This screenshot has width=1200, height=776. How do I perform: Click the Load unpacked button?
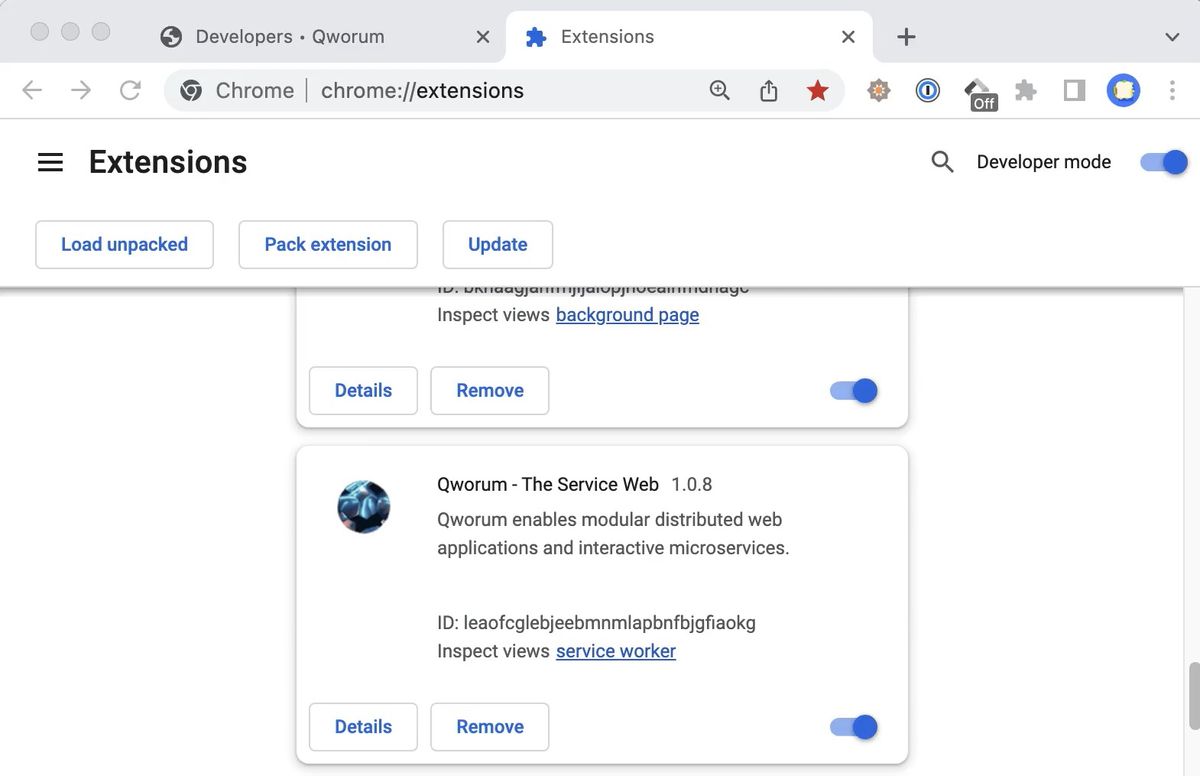click(x=124, y=245)
